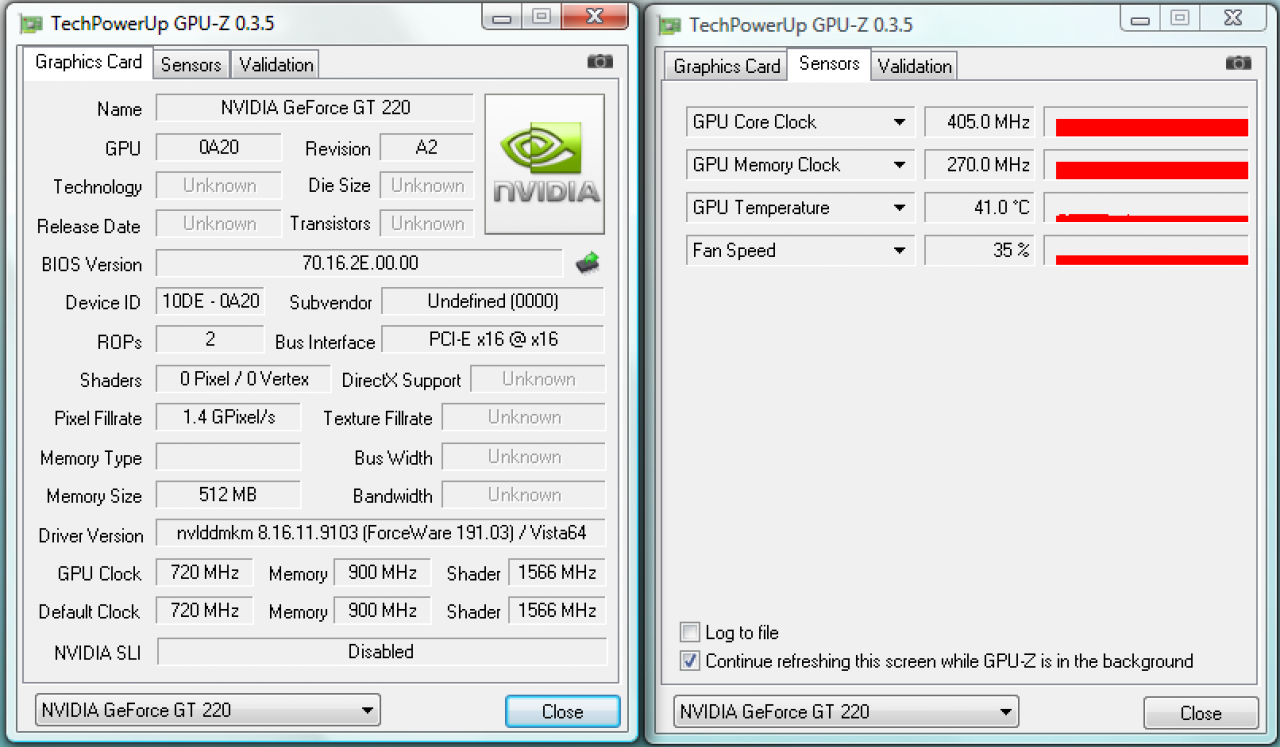The width and height of the screenshot is (1280, 747).
Task: Click the Subvendor value Undefined (0000)
Action: [493, 301]
